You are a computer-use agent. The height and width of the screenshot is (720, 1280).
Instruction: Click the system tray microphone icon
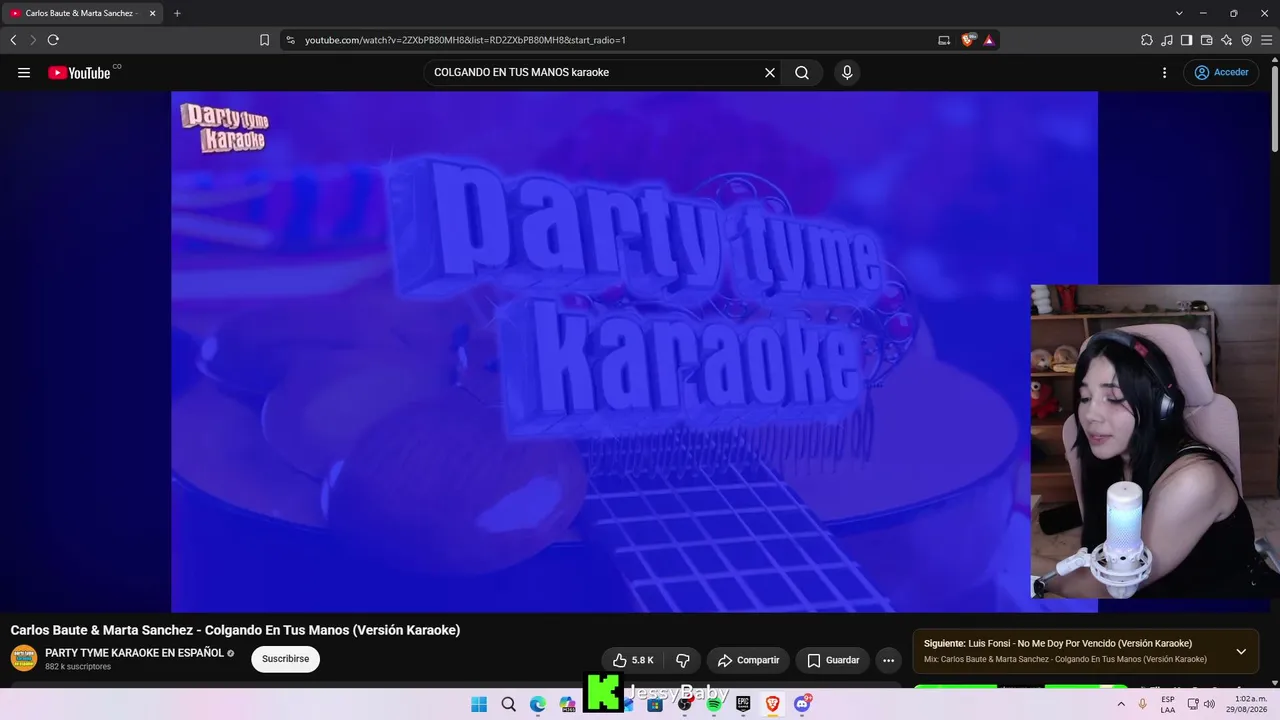click(1143, 704)
